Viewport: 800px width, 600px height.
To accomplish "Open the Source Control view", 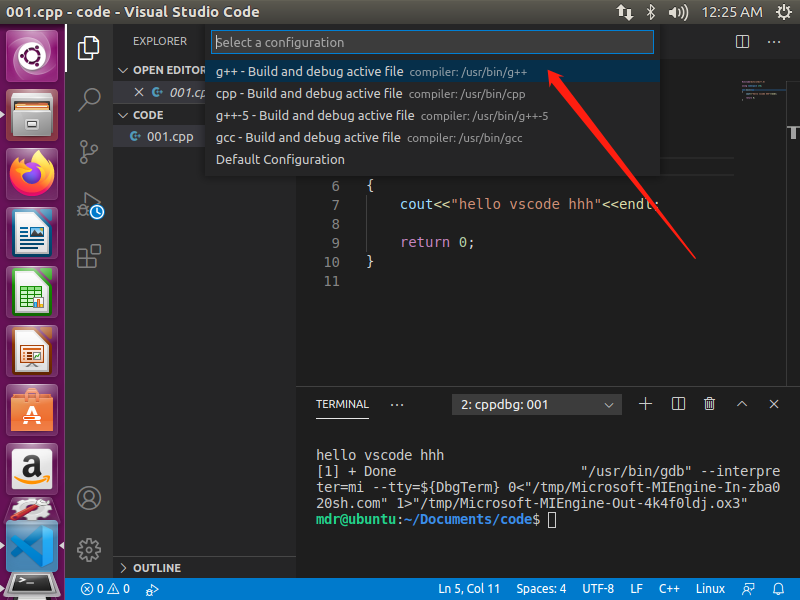I will click(x=89, y=152).
